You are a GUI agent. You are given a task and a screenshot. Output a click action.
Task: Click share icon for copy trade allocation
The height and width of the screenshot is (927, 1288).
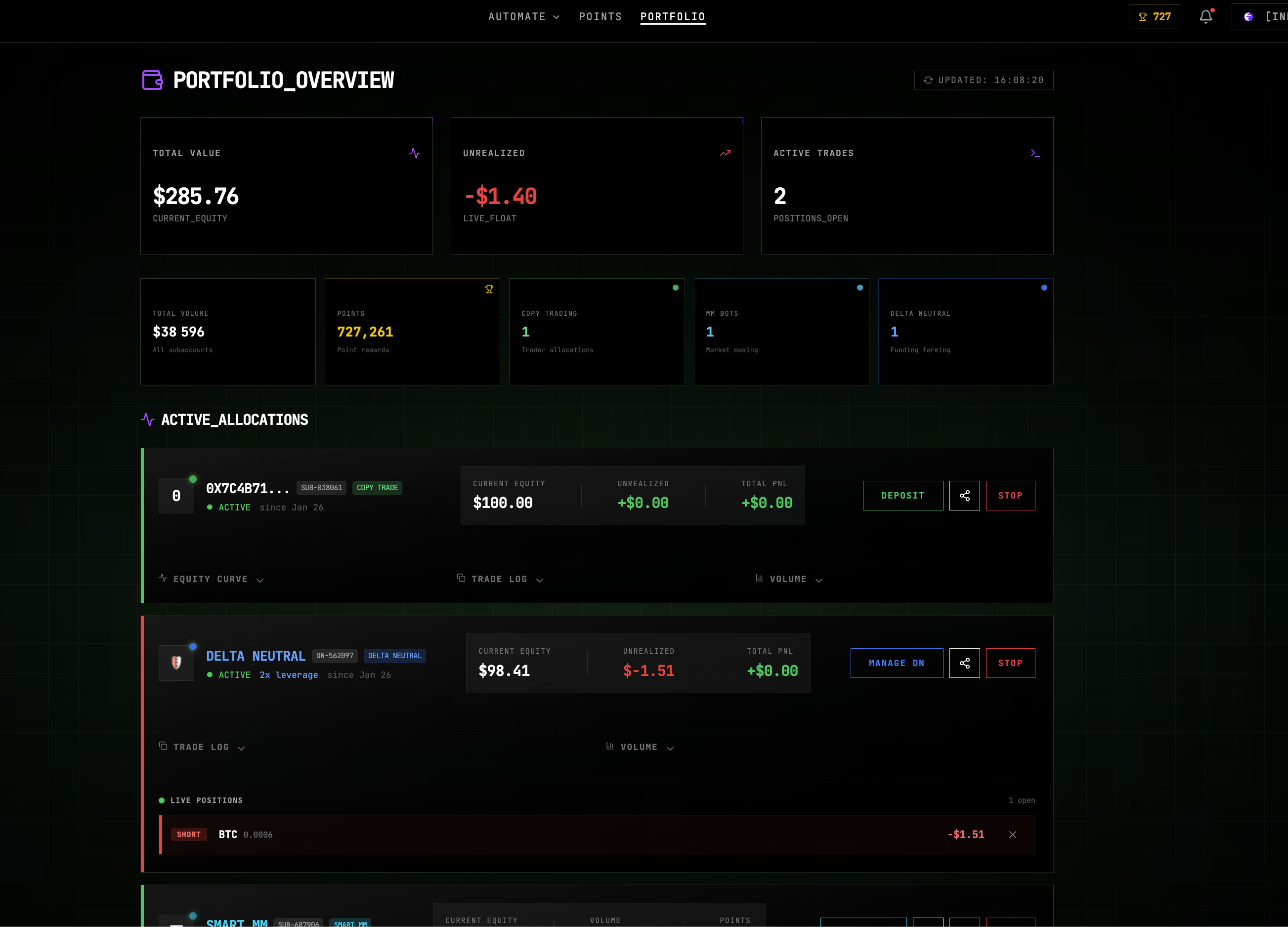pyautogui.click(x=964, y=496)
